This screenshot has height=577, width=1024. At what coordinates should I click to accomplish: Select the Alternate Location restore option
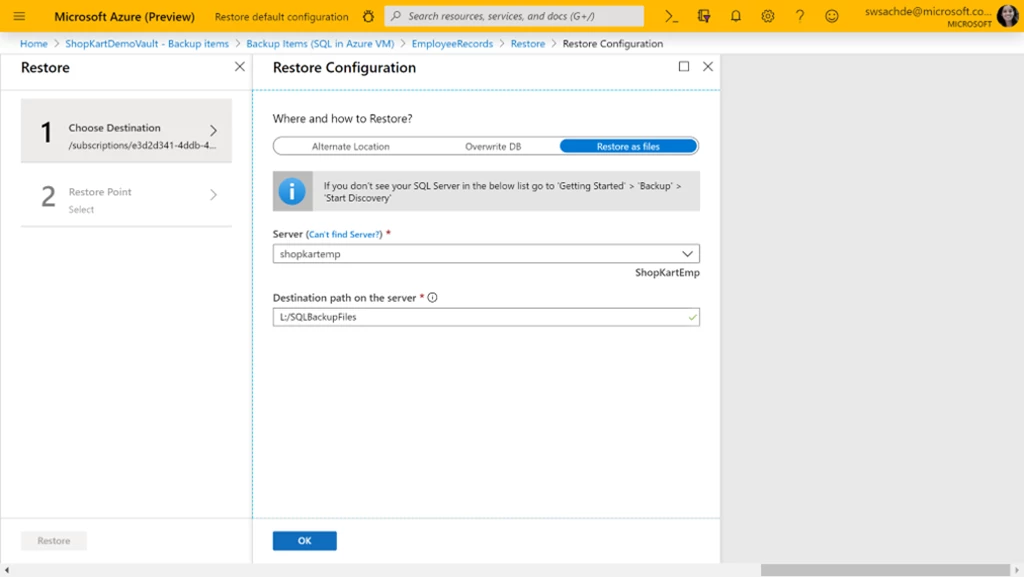coord(351,146)
